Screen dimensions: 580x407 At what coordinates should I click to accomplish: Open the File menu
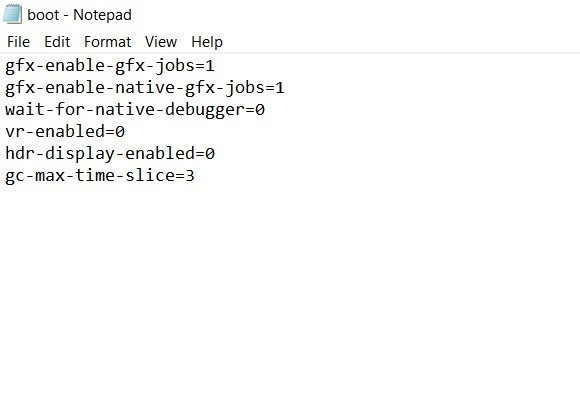pos(18,42)
